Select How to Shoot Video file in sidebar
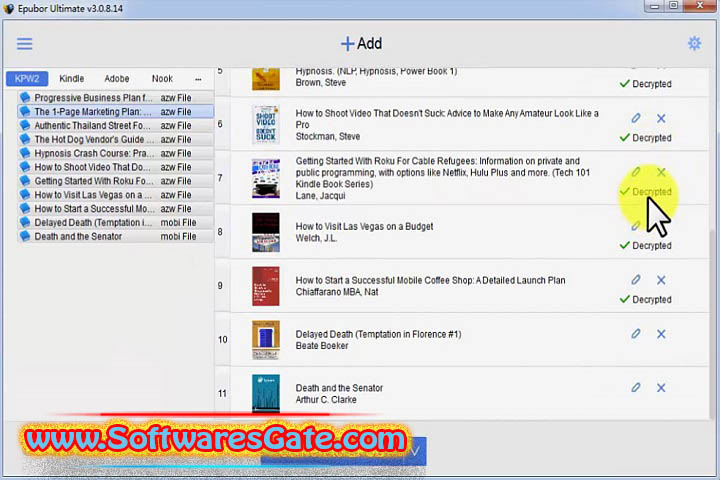The height and width of the screenshot is (480, 720). click(116, 167)
